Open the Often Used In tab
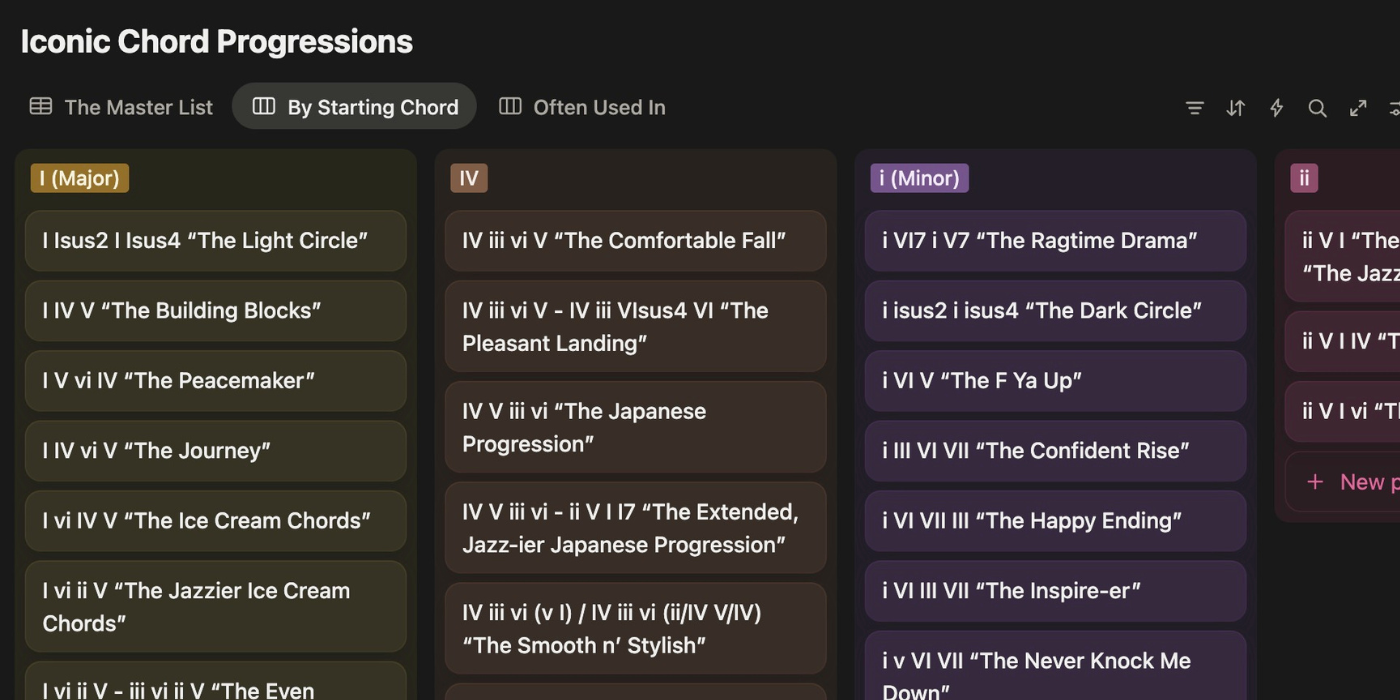The image size is (1400, 700). point(582,107)
